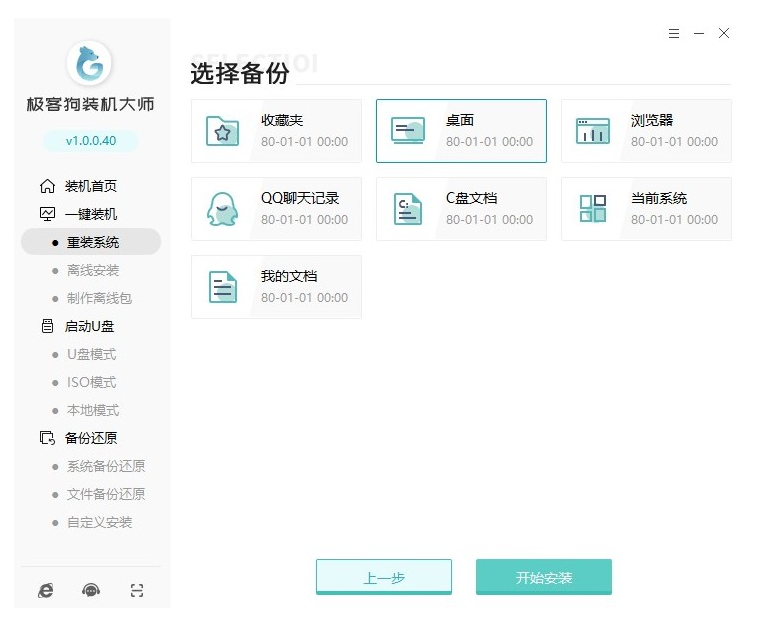
Task: Open the customer service headset icon
Action: coord(91,590)
